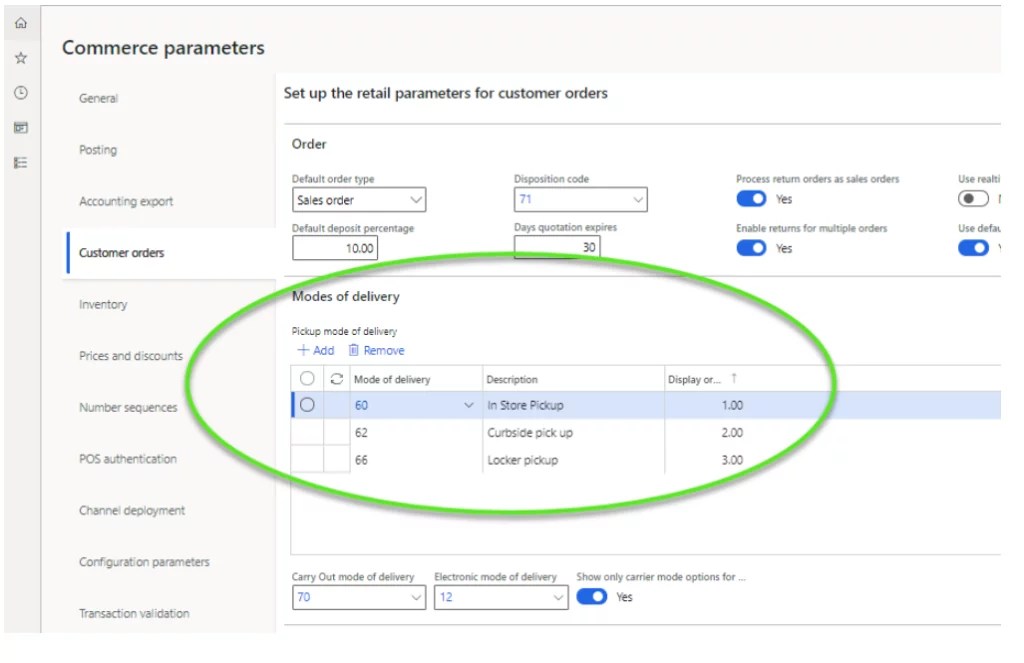
Task: Switch to the Inventory section
Action: [x=103, y=304]
